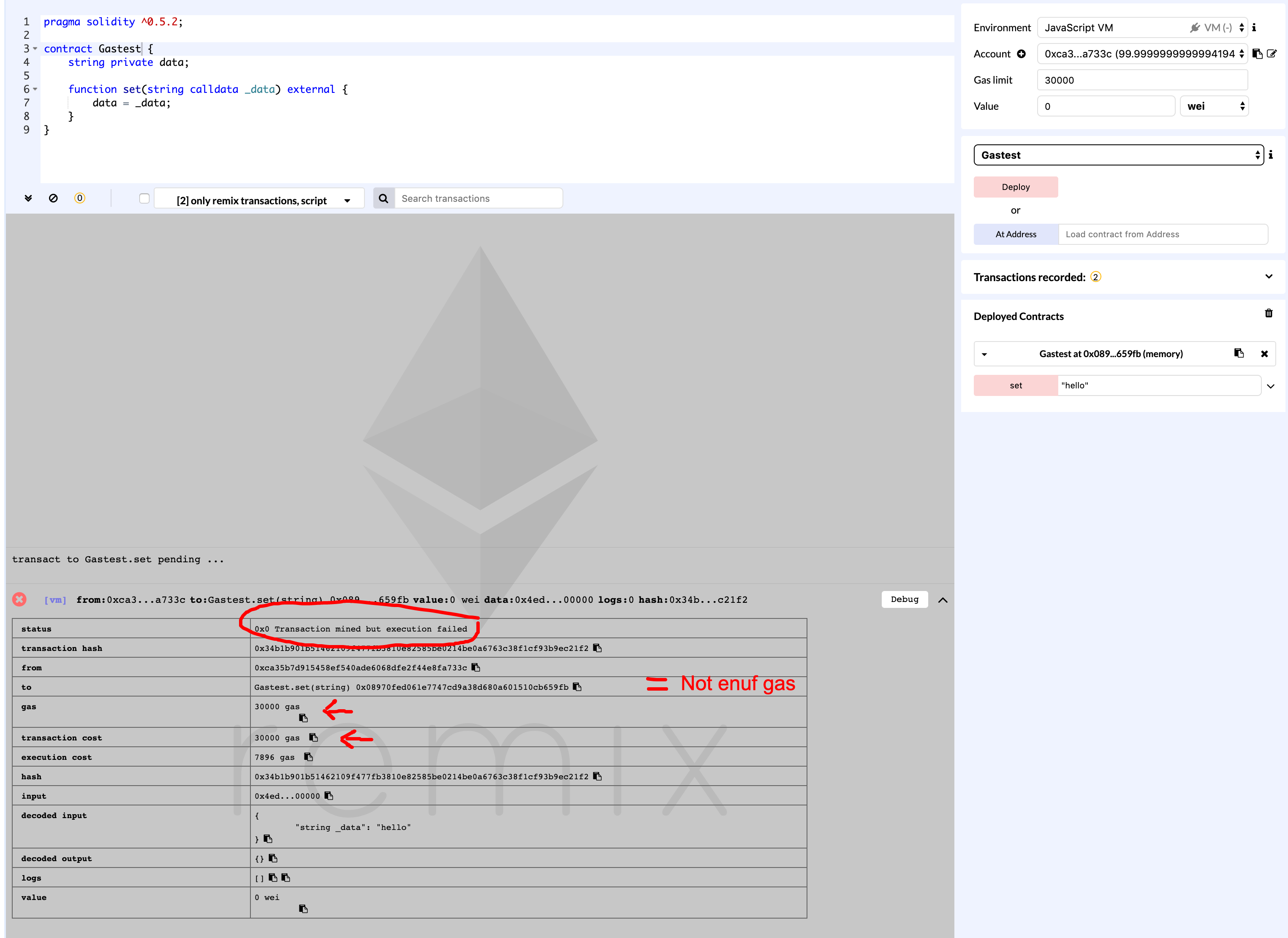Image resolution: width=1288 pixels, height=938 pixels.
Task: Click the Gas limit input field
Action: 1141,80
